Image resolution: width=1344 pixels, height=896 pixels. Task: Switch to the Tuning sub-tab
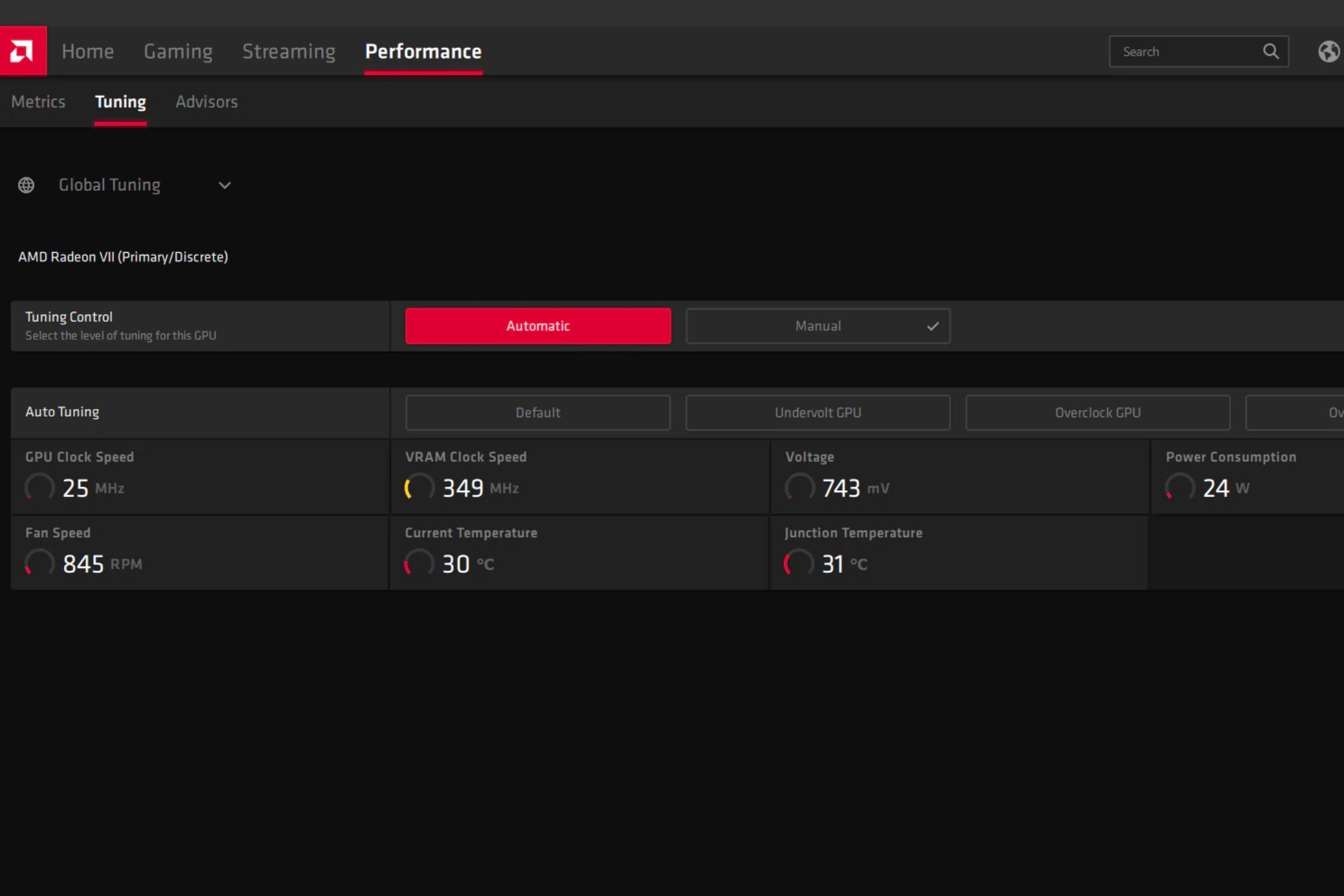pos(120,102)
